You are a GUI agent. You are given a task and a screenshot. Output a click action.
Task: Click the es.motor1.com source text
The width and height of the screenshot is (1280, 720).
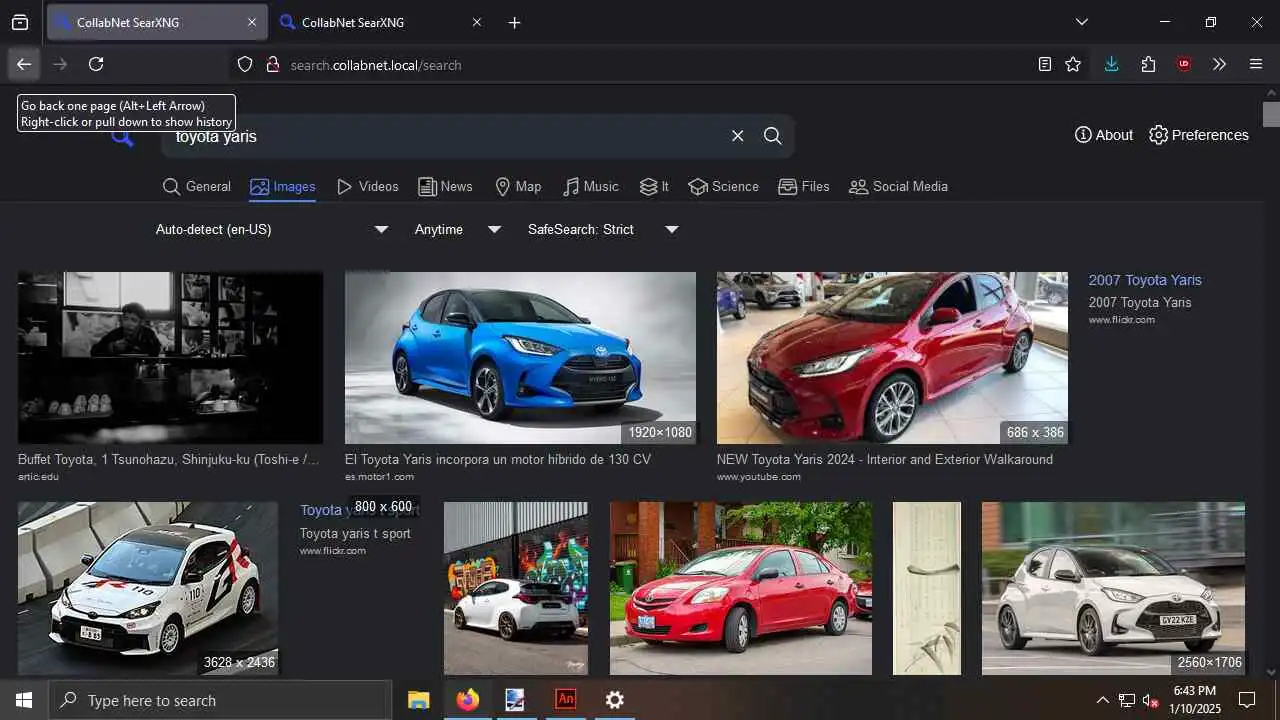[x=379, y=477]
